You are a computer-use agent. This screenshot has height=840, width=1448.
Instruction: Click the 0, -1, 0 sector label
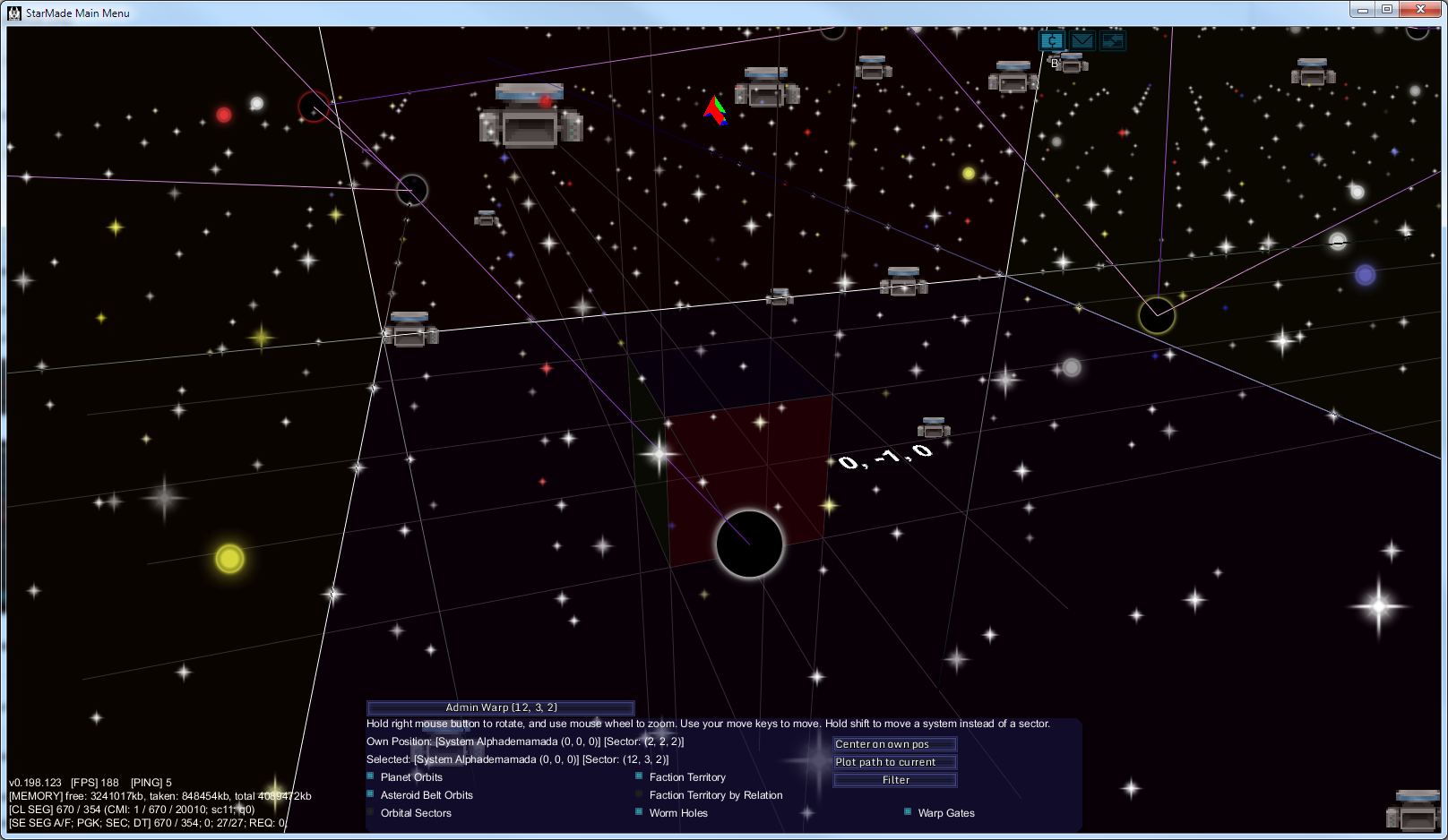point(885,457)
